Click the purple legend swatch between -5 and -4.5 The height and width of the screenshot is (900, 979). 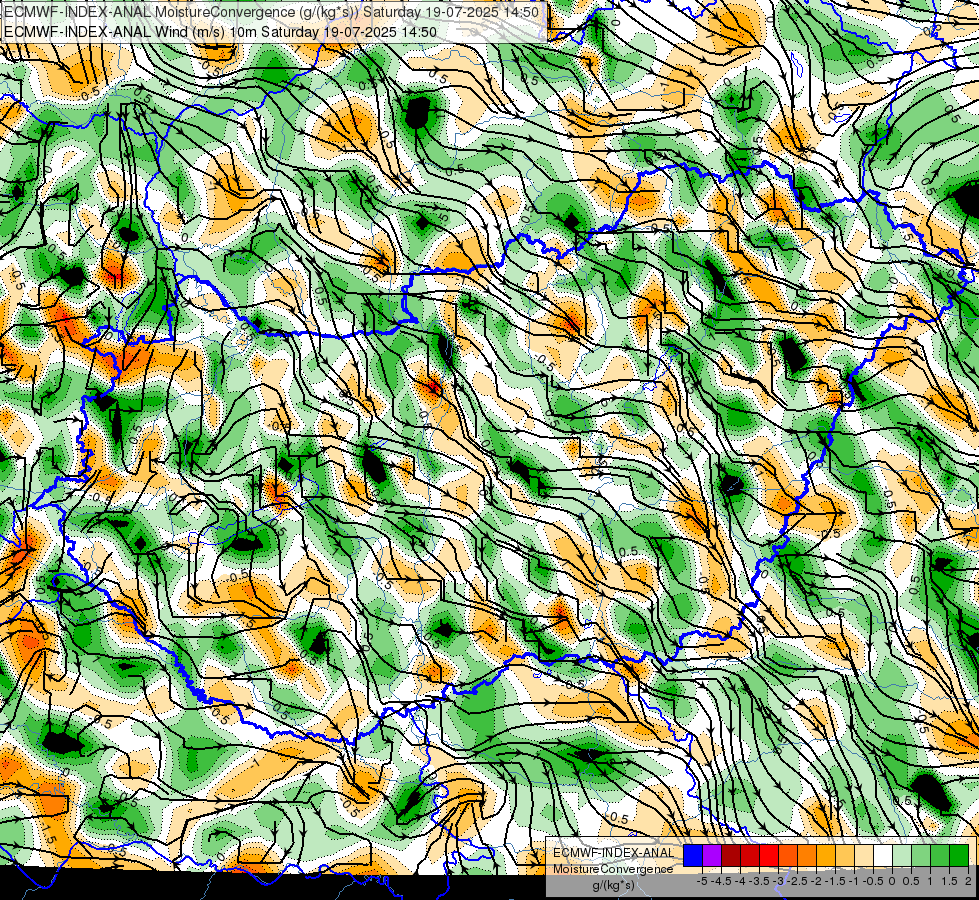(712, 856)
